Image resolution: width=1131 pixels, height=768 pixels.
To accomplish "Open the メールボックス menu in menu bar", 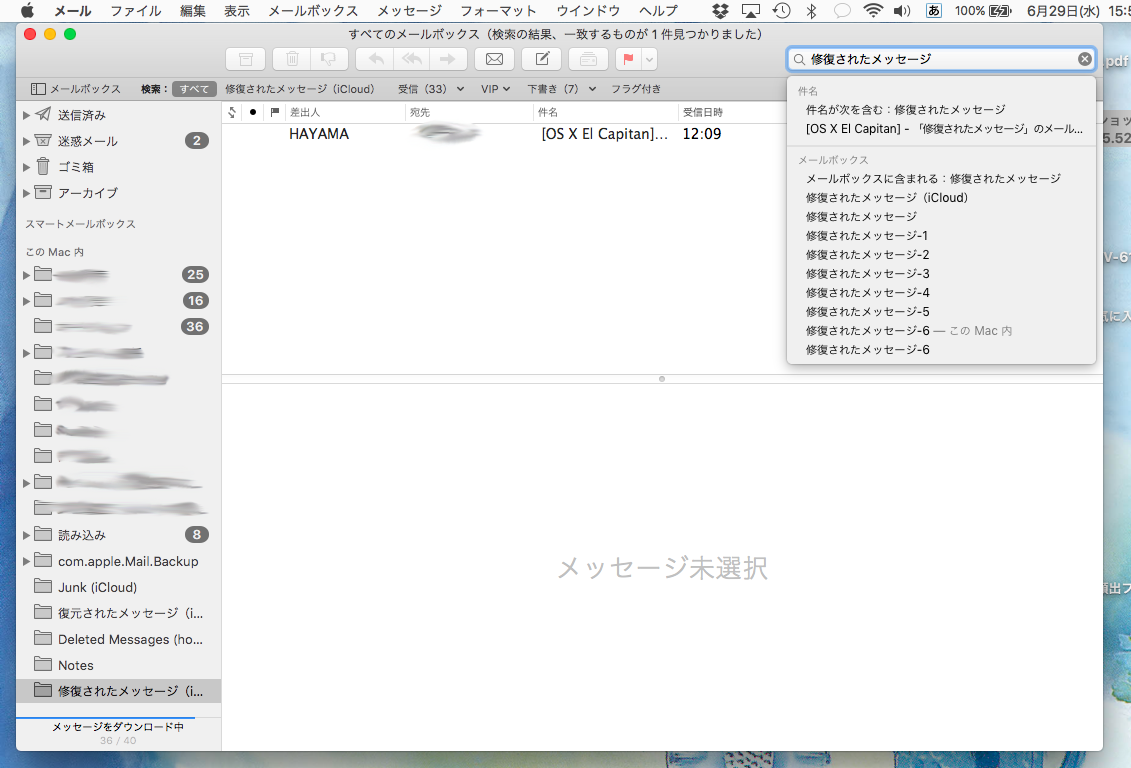I will 313,11.
